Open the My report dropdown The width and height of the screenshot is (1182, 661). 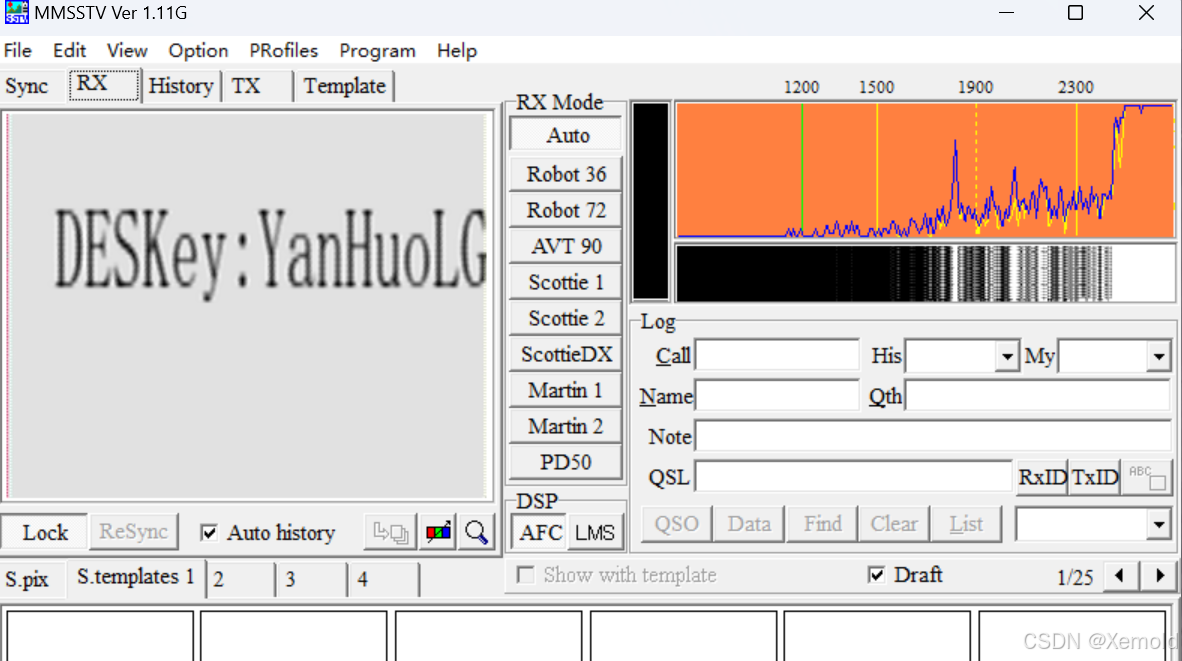coord(1159,357)
